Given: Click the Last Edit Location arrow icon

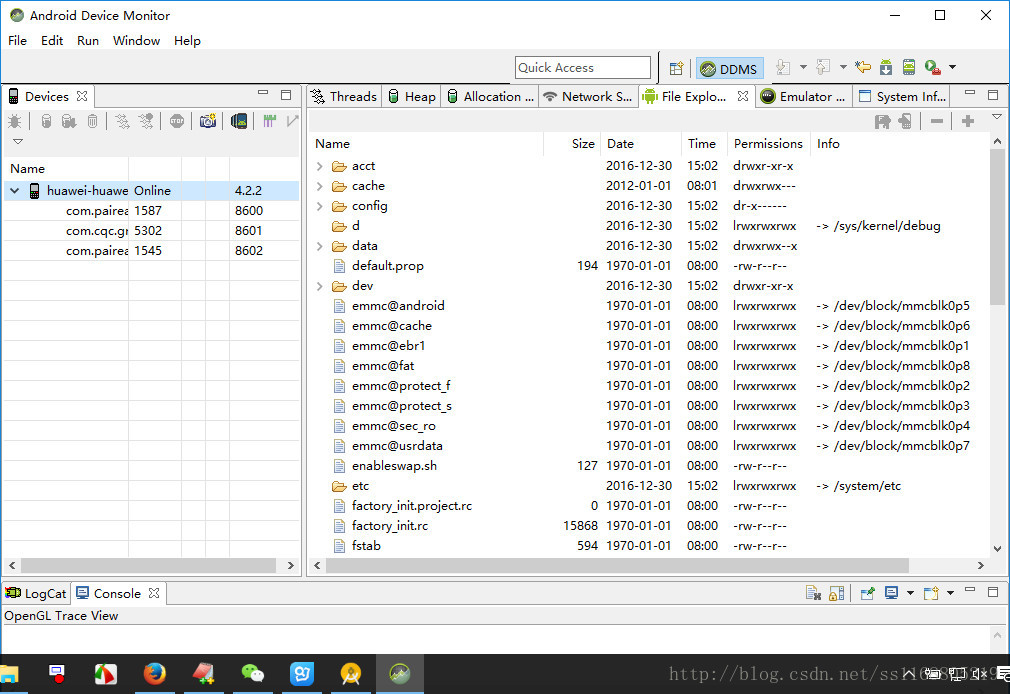Looking at the screenshot, I should 862,67.
